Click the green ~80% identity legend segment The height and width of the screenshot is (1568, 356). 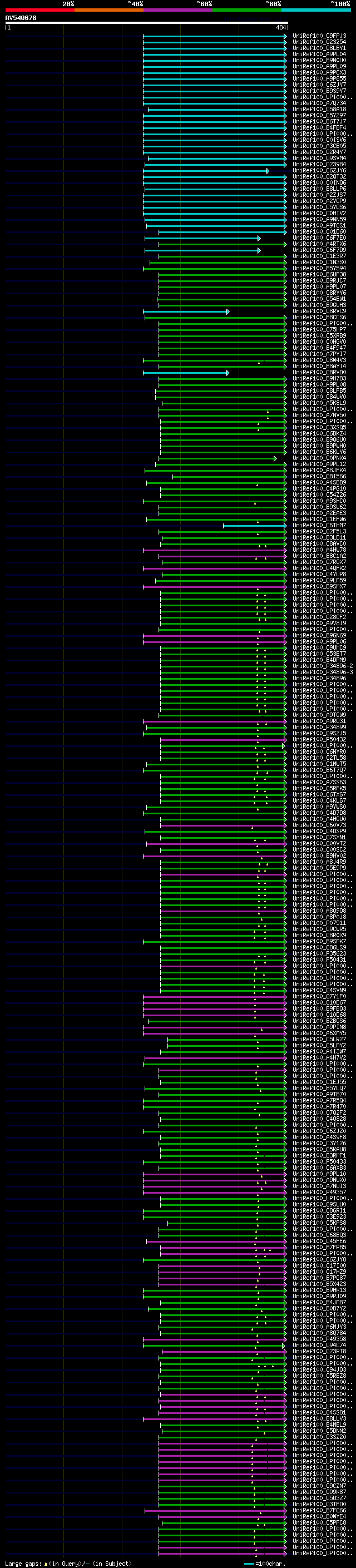click(x=247, y=10)
